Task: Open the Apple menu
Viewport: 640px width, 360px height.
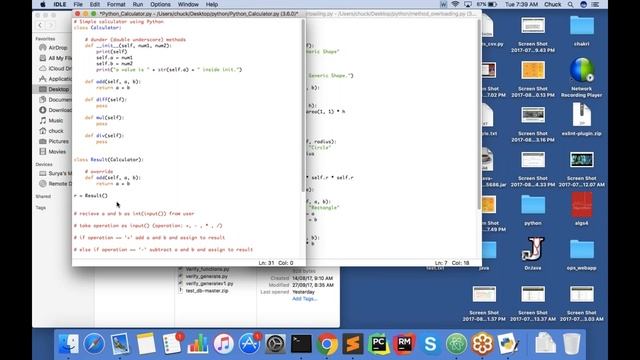Action: (43, 4)
